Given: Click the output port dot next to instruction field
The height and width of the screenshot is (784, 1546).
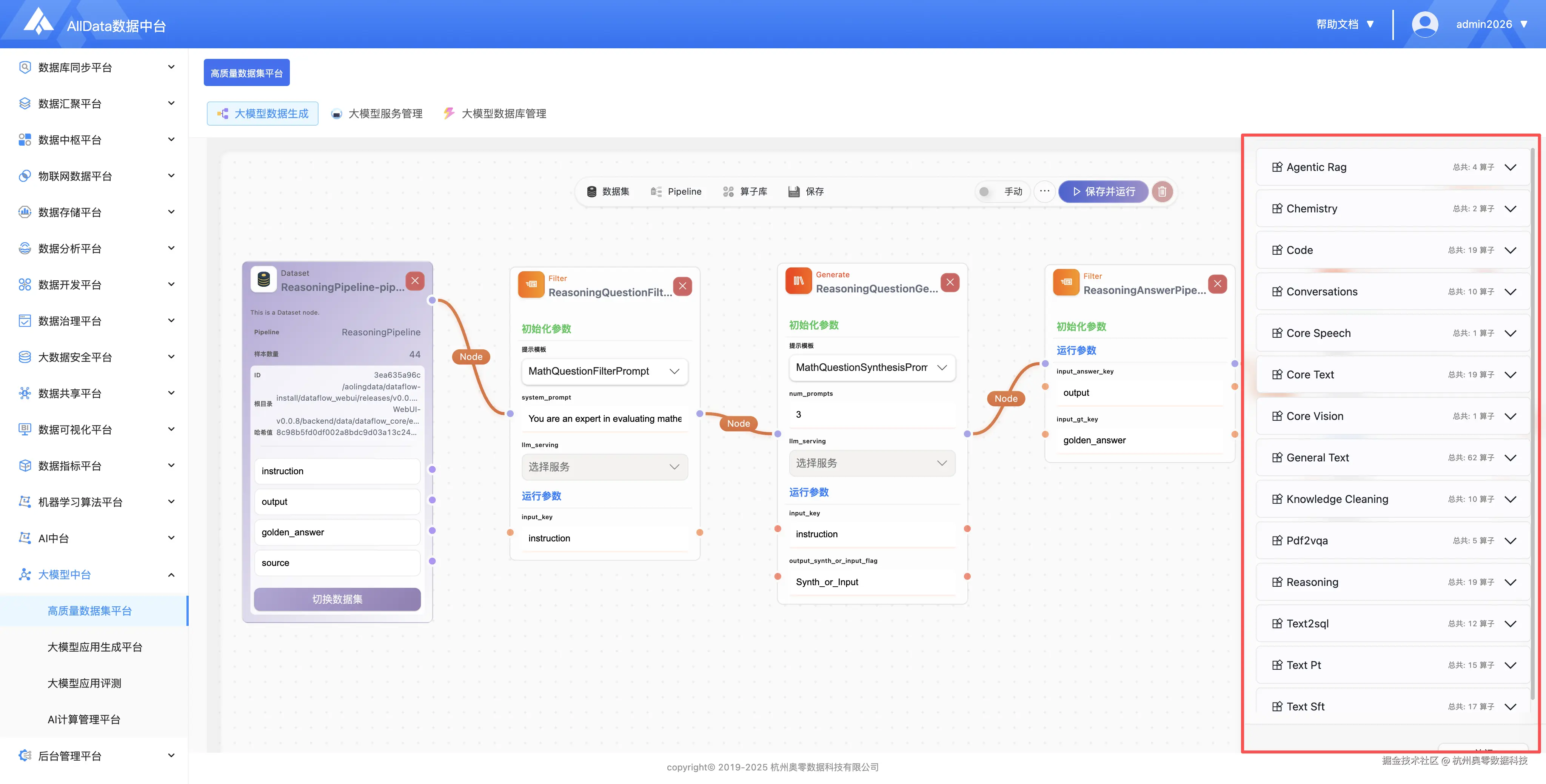Looking at the screenshot, I should pyautogui.click(x=432, y=470).
